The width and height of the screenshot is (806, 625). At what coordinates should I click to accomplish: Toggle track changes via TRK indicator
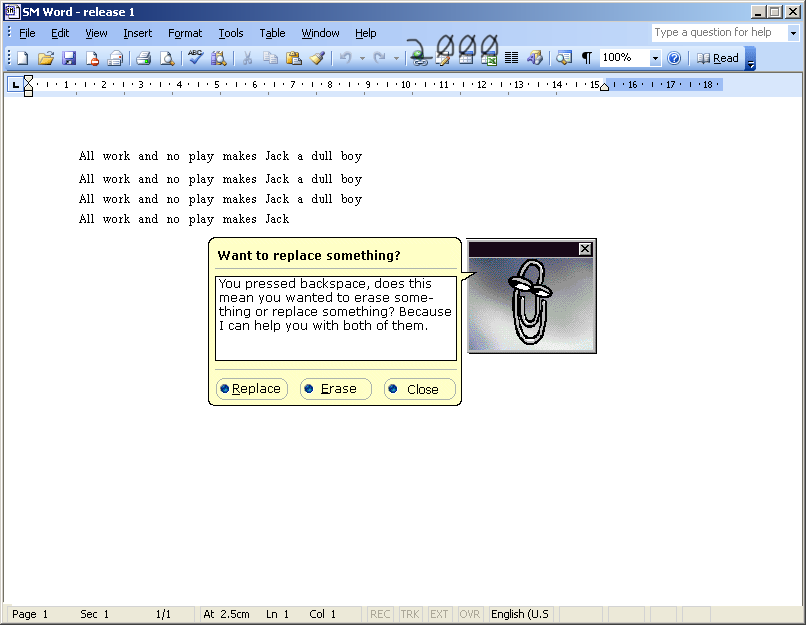click(x=409, y=614)
